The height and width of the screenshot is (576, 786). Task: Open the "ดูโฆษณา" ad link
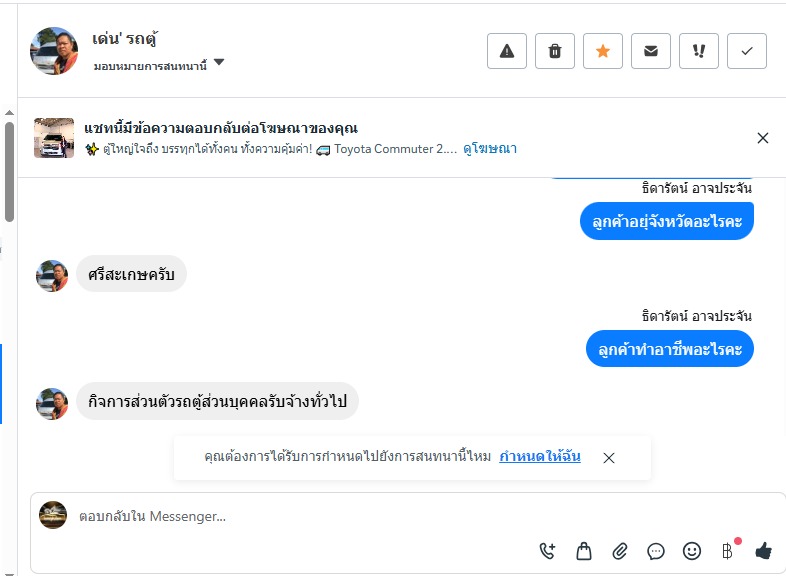coord(489,148)
